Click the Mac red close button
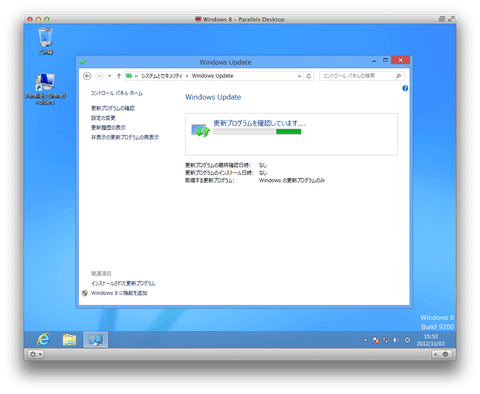The image size is (480, 394). point(30,19)
